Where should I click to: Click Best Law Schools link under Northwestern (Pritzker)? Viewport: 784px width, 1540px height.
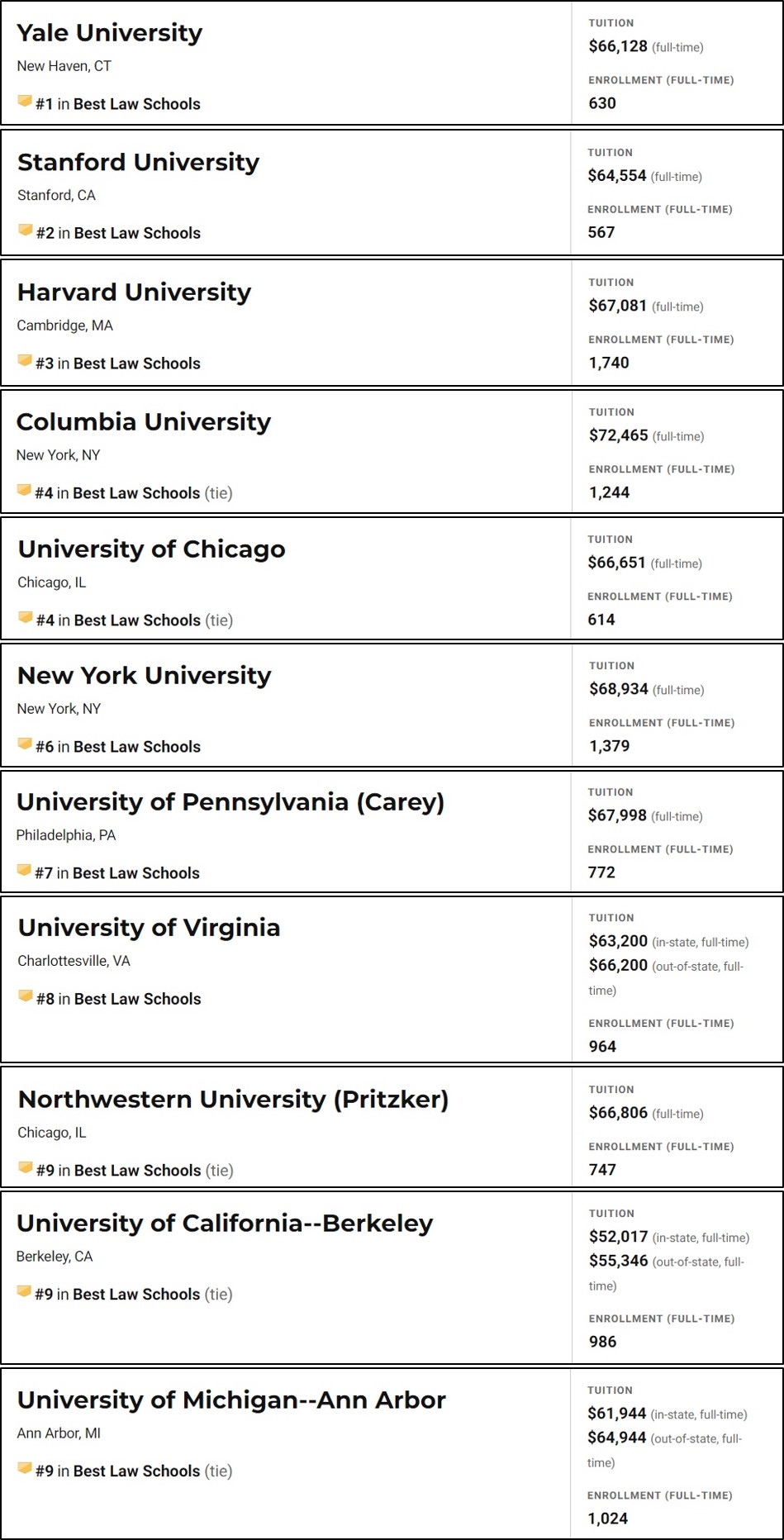pos(137,1171)
